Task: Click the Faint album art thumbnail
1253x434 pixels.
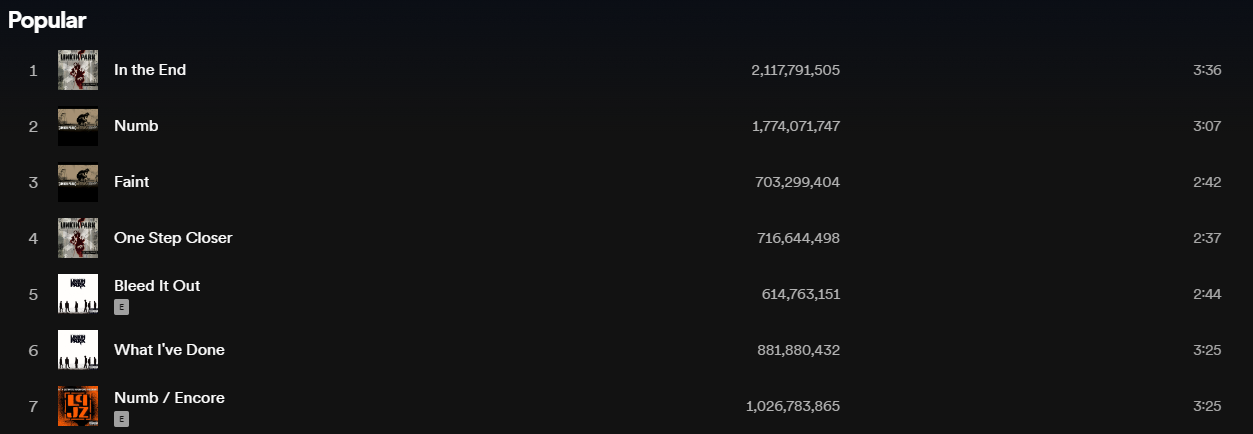Action: (78, 182)
